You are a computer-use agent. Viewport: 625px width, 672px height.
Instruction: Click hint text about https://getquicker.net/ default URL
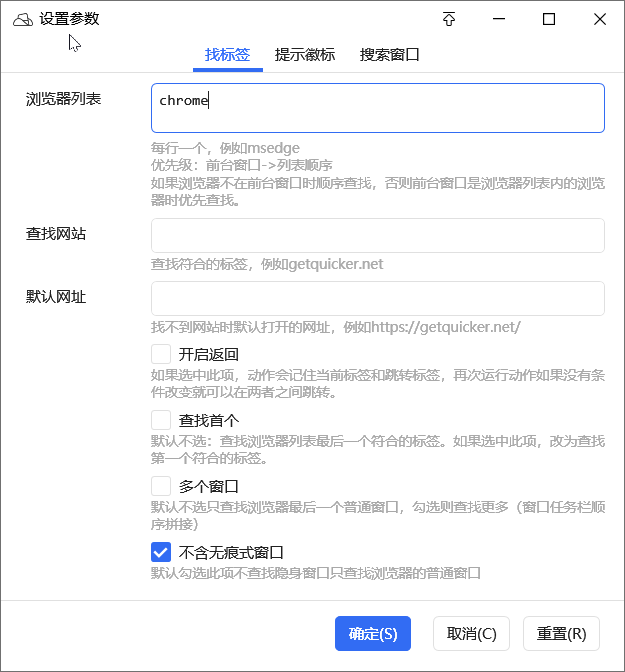tap(336, 327)
